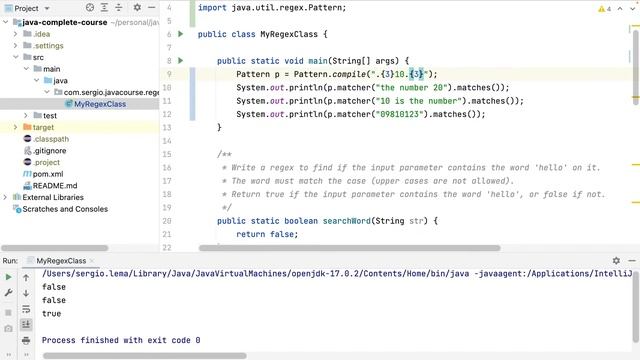
Task: Click the Pattern.compile line in editor
Action: point(337,74)
